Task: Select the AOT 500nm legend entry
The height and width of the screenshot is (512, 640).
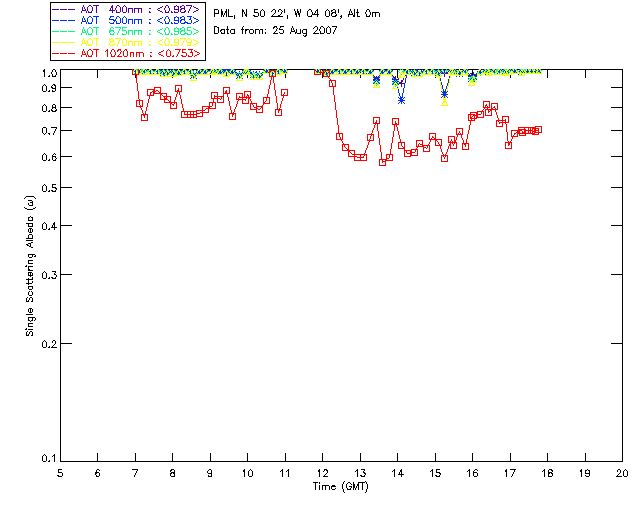Action: click(x=126, y=20)
